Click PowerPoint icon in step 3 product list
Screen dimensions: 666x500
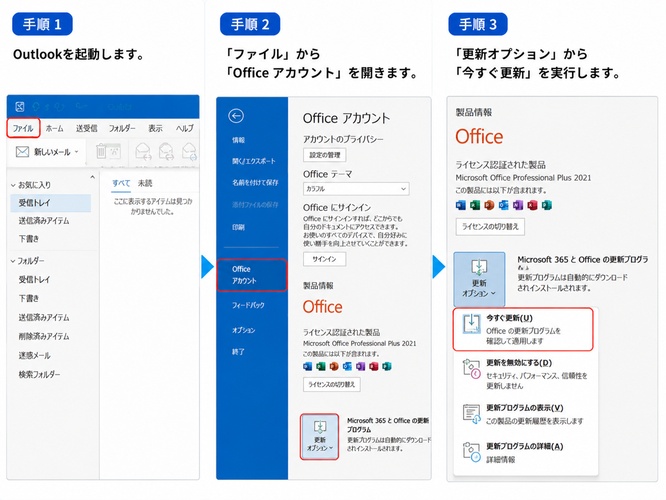click(489, 205)
